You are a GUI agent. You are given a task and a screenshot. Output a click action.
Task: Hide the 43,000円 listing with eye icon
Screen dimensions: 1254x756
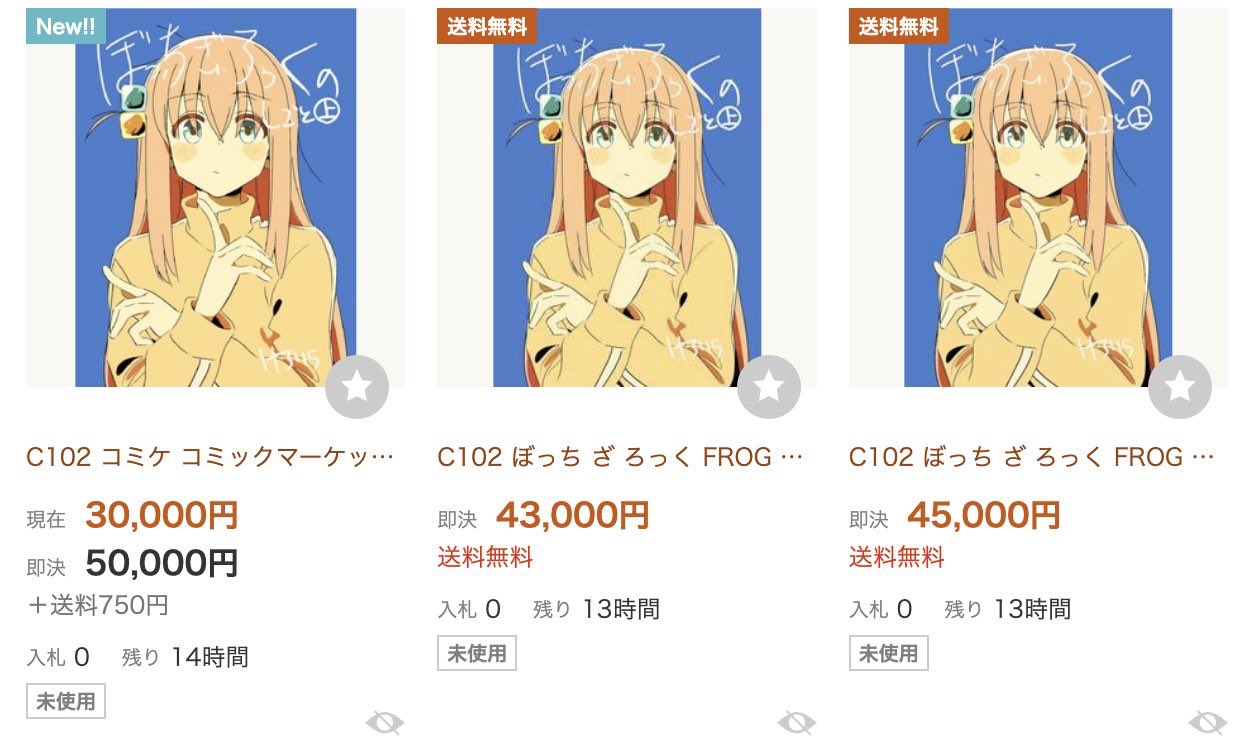pyautogui.click(x=797, y=722)
